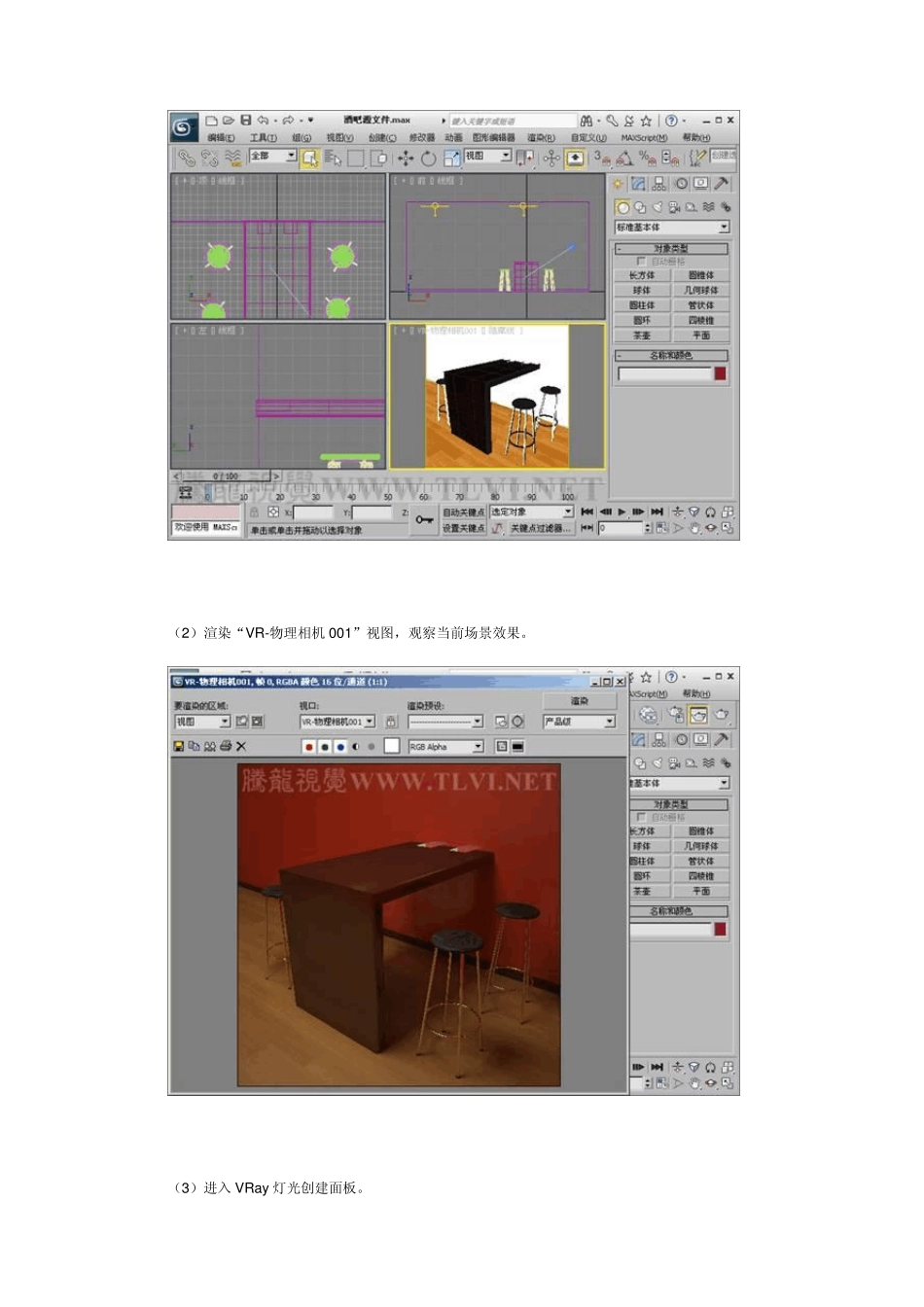
Task: Toggle alpha channel display in render window
Action: 356,747
